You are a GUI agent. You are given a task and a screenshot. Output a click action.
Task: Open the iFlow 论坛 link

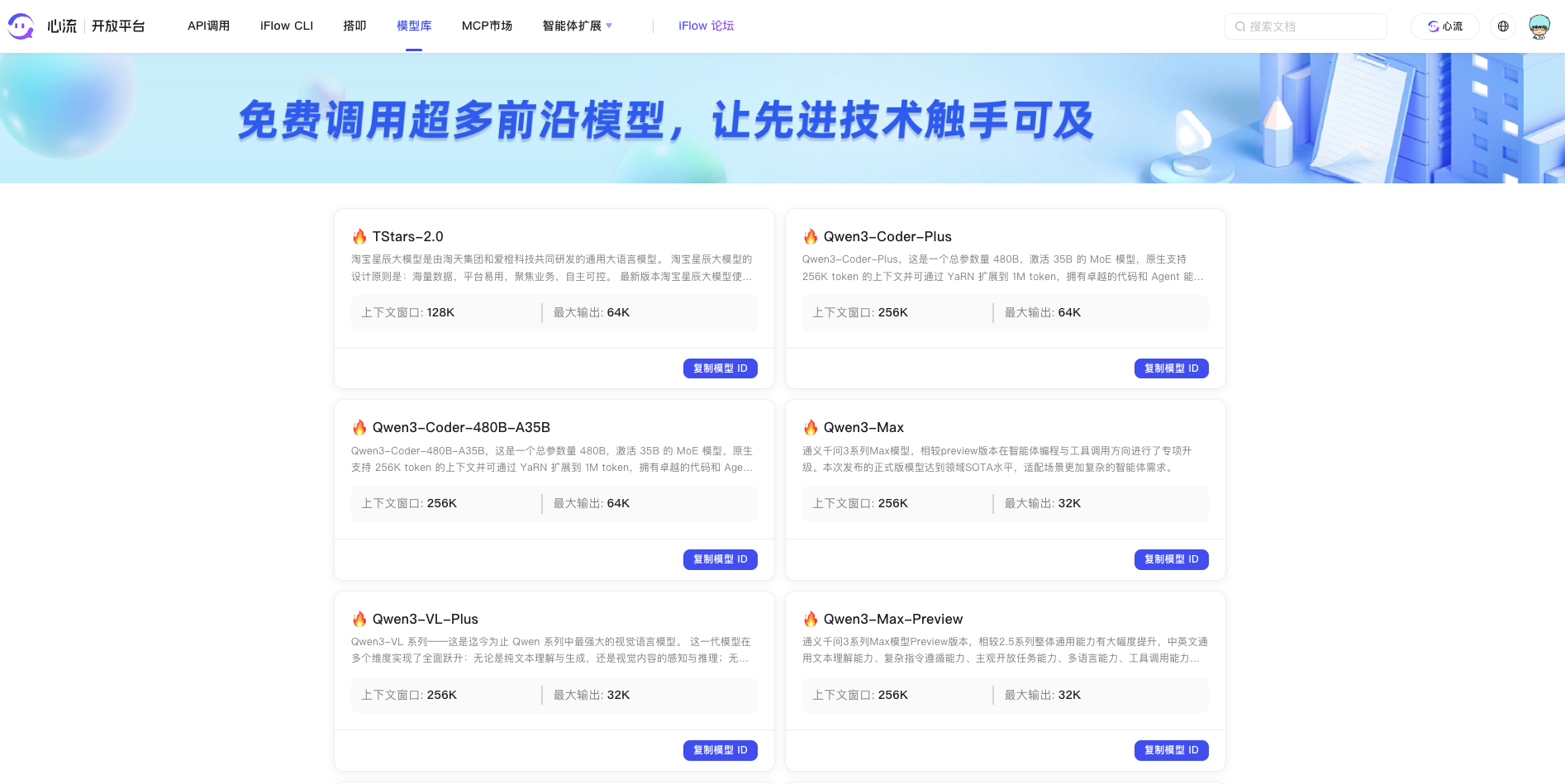[x=706, y=26]
